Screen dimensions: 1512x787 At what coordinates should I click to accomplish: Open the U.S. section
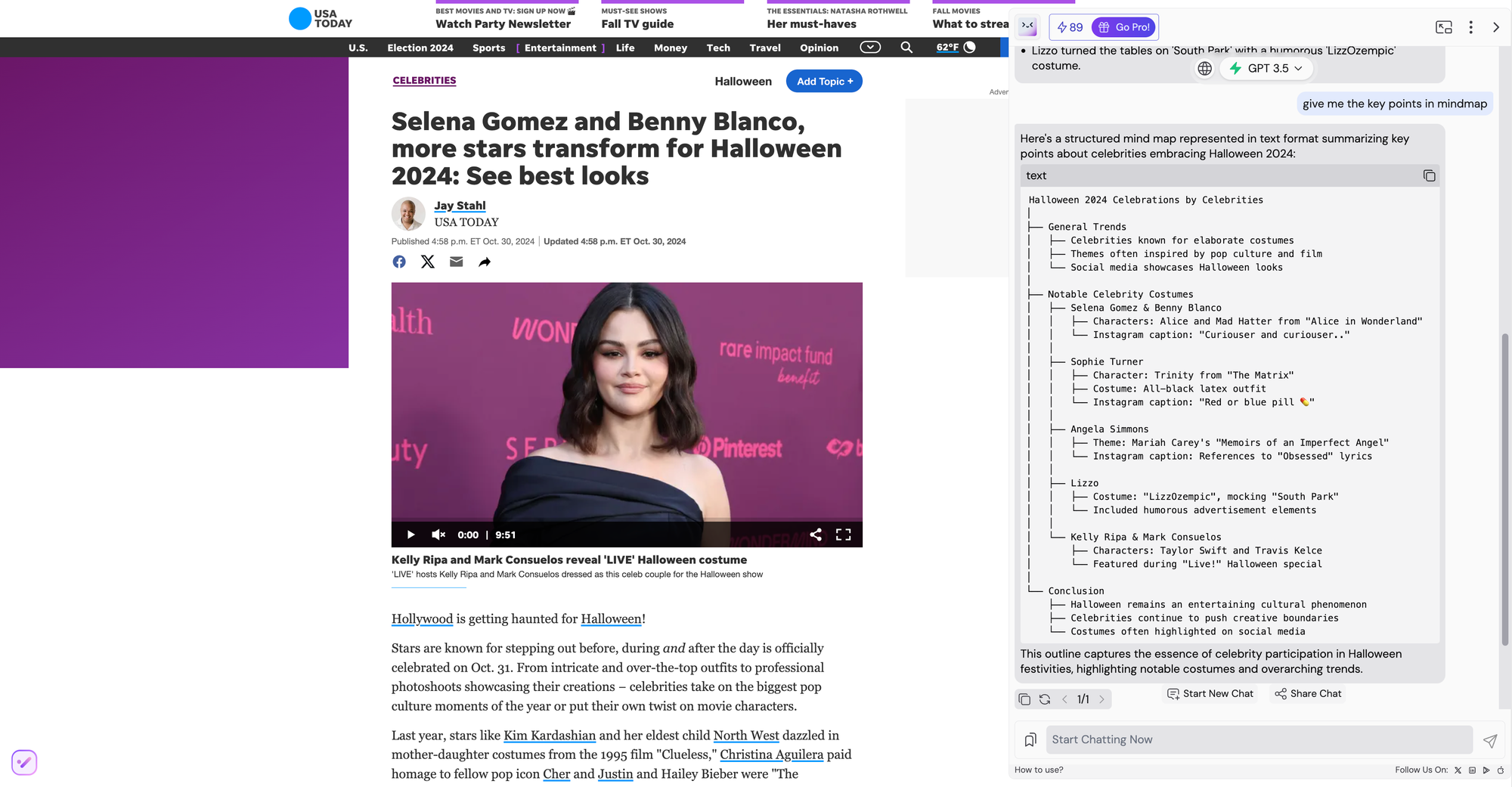coord(358,48)
